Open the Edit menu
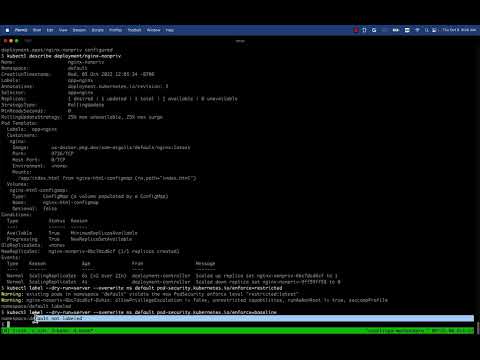Screen dimensions: 480x360 [x=50, y=30]
